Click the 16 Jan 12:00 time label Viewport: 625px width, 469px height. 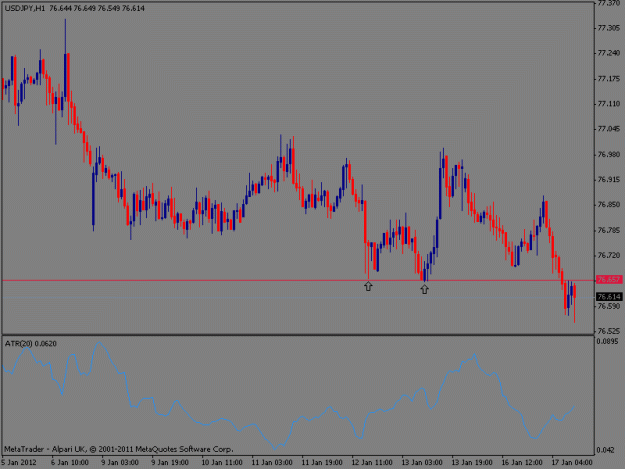click(x=522, y=462)
